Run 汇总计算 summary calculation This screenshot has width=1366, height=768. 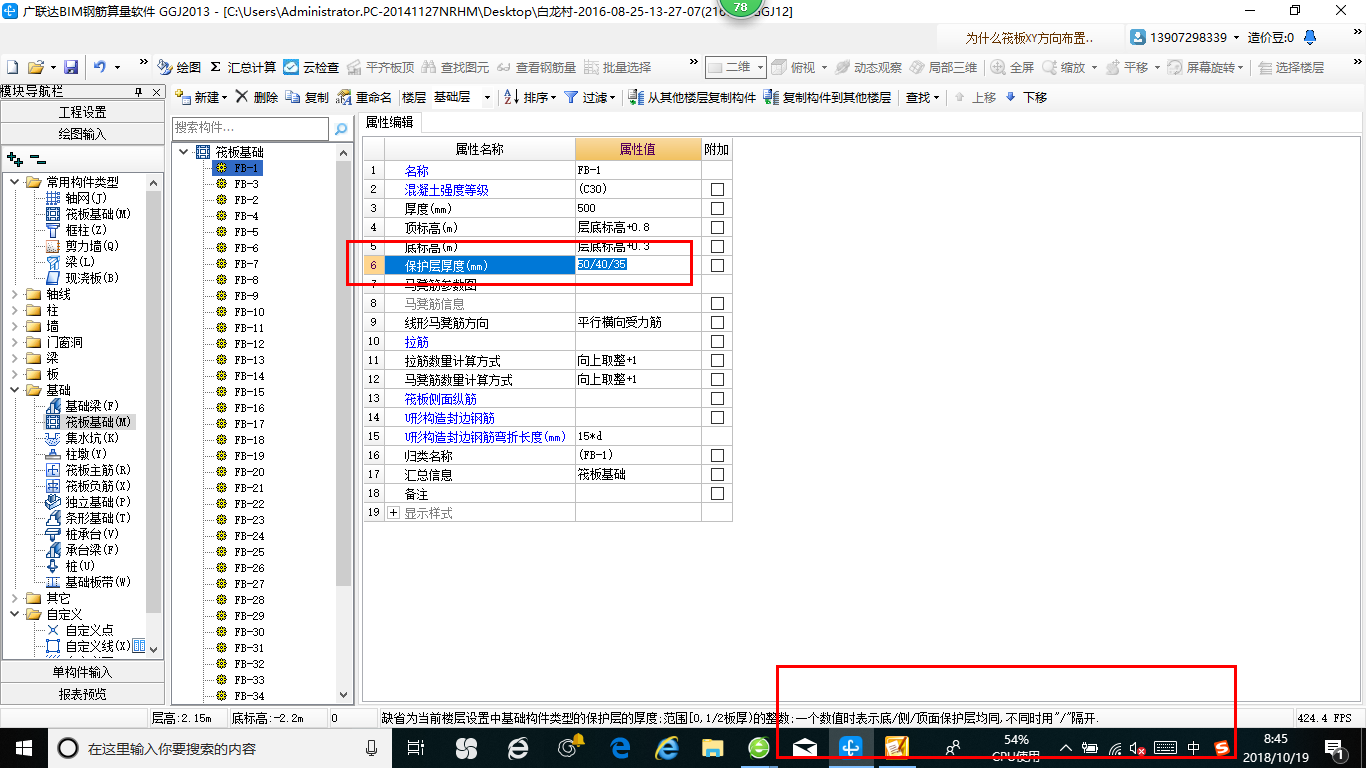point(243,67)
